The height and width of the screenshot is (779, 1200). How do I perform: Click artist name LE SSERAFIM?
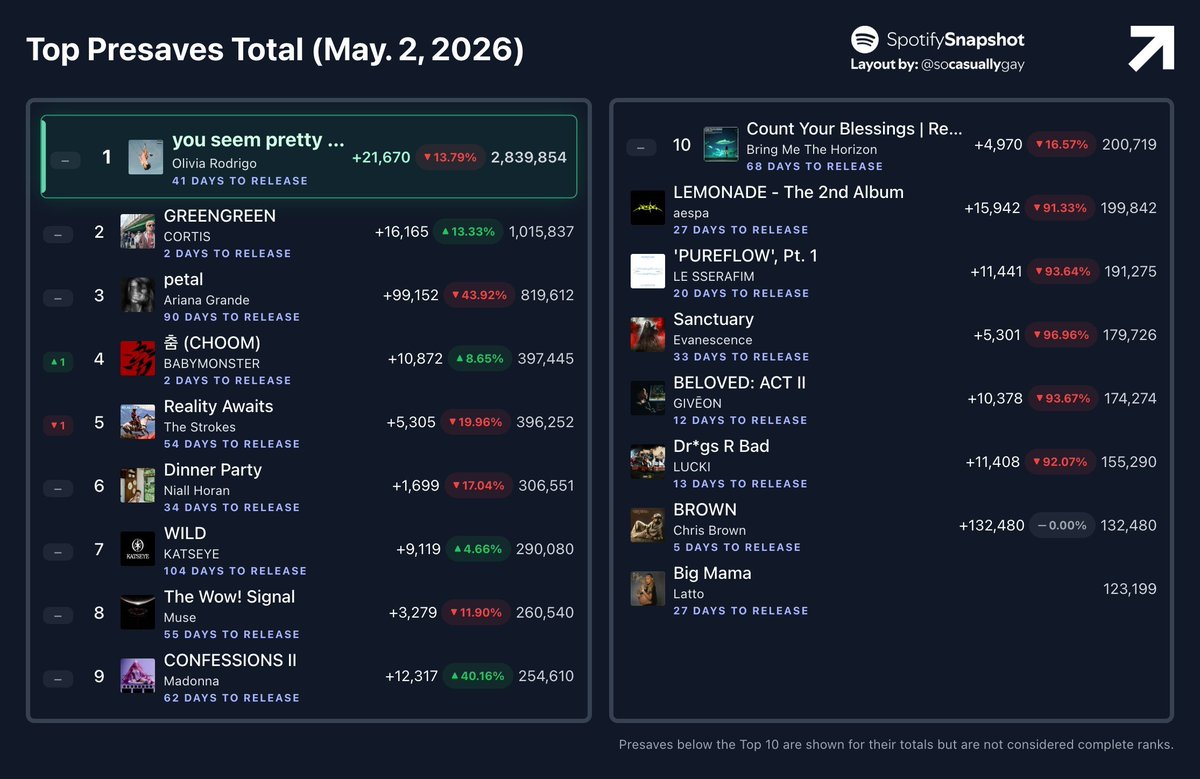point(714,277)
